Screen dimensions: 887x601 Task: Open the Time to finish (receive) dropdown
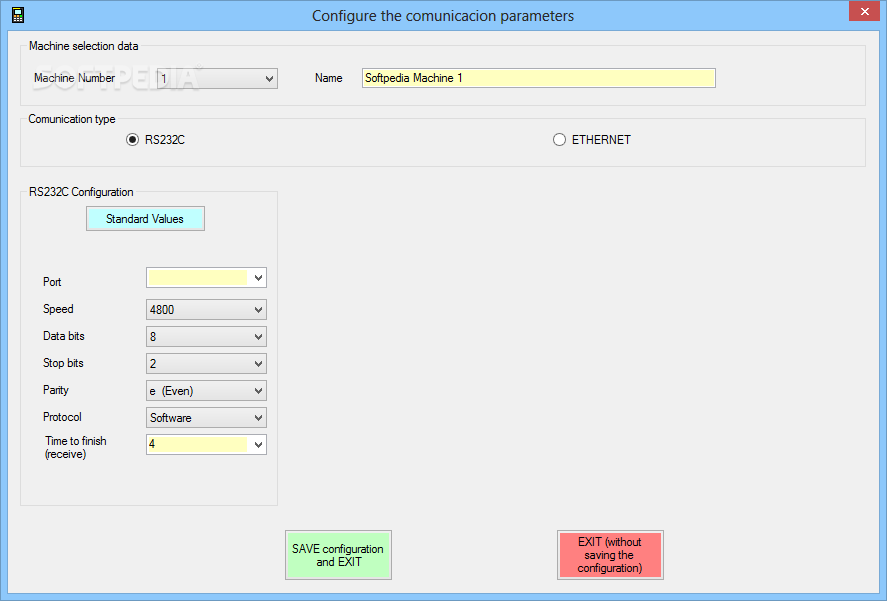click(206, 445)
